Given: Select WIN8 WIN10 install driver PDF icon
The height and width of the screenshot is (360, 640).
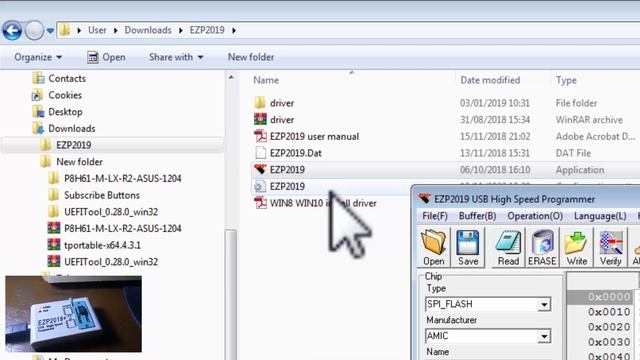Looking at the screenshot, I should click(x=260, y=203).
